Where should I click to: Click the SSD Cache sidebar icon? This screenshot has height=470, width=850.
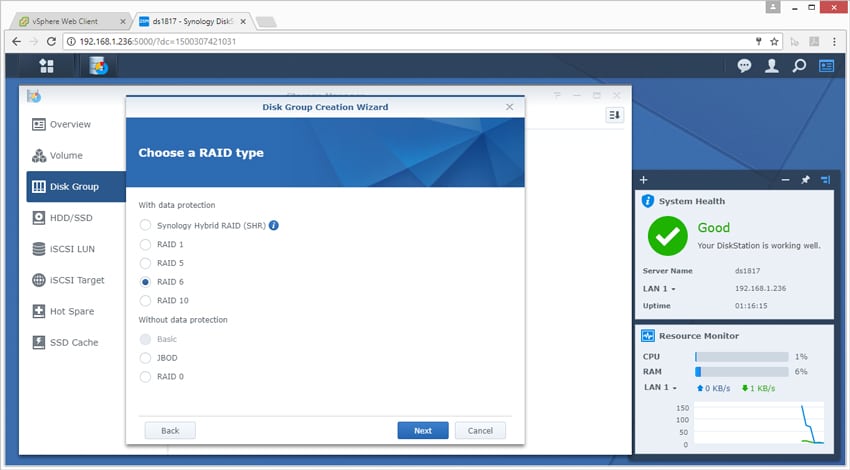click(x=38, y=343)
